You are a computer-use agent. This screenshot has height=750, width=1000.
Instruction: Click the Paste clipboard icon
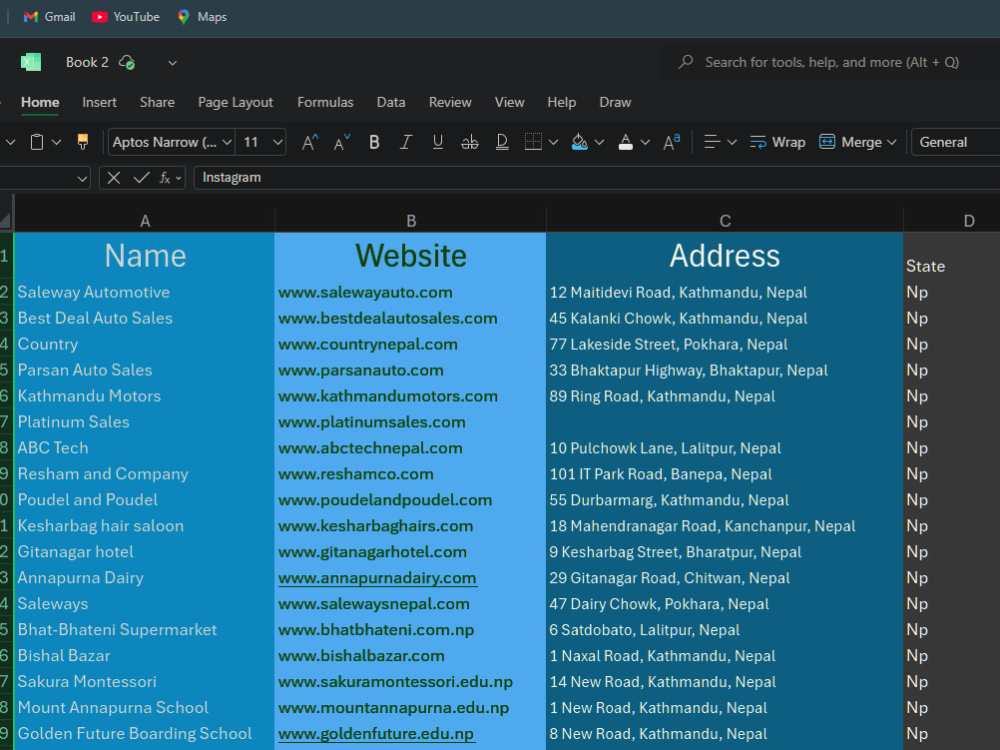(37, 142)
